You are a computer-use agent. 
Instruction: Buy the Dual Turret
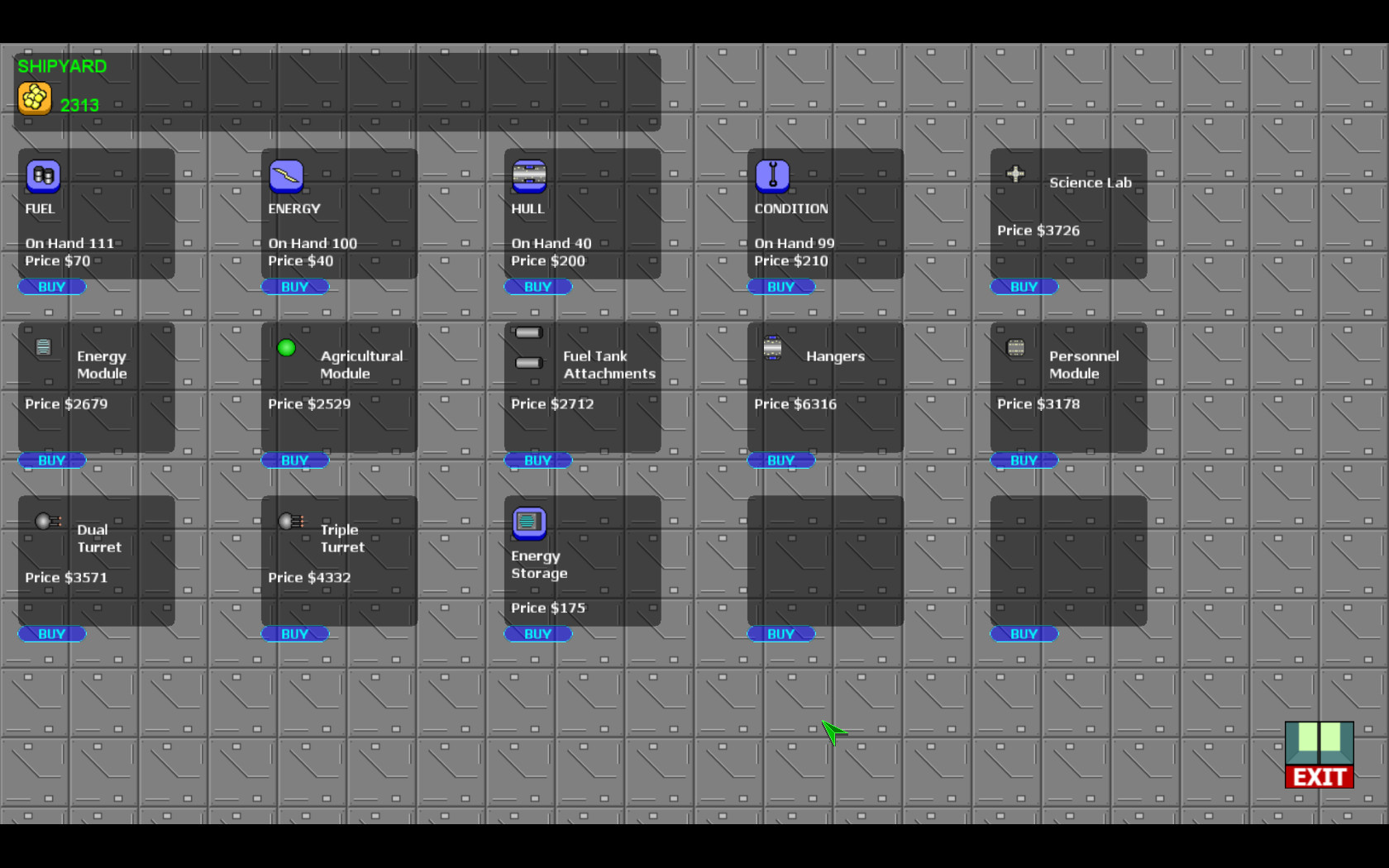52,634
